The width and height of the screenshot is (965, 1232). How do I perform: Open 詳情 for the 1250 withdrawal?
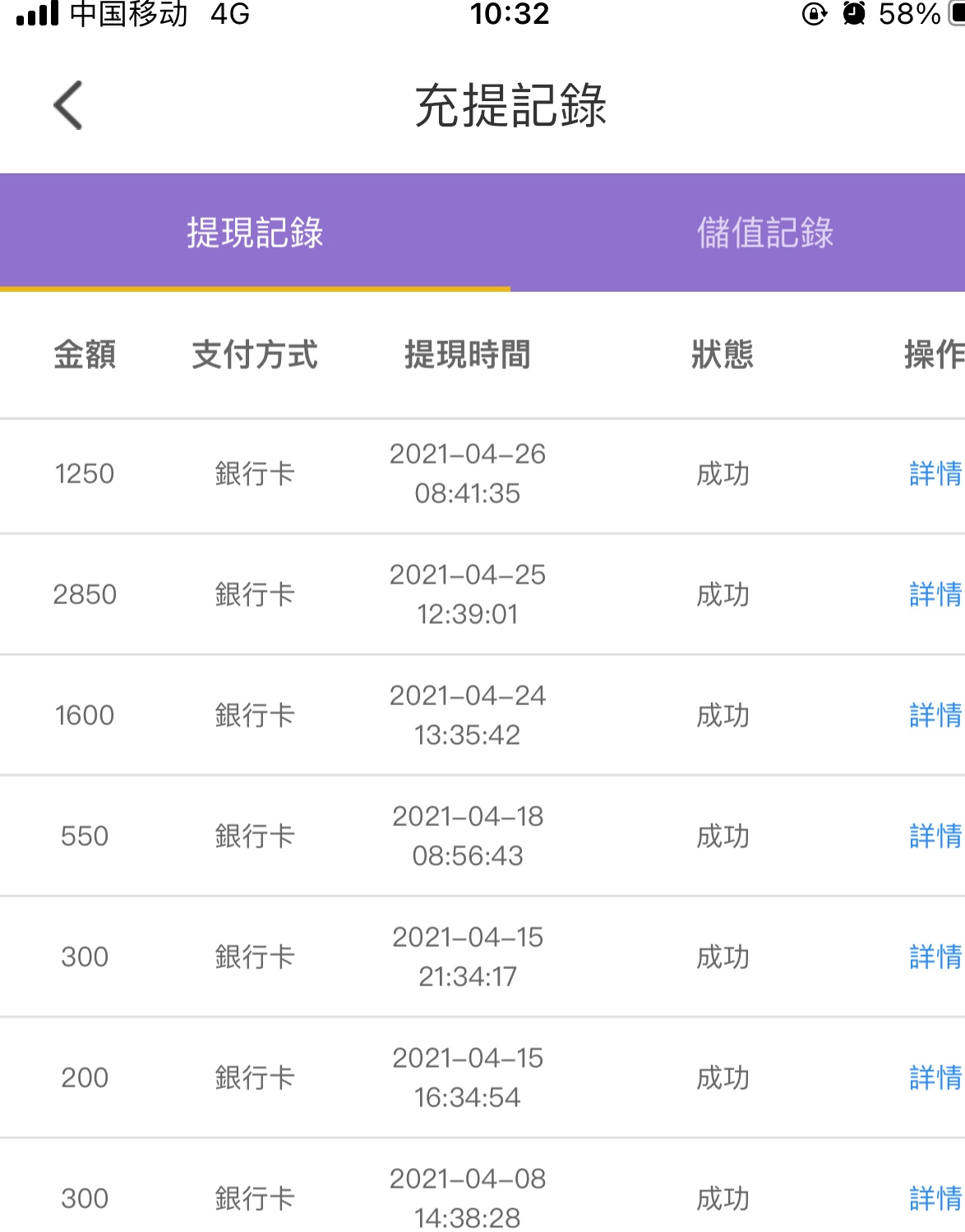[x=935, y=474]
